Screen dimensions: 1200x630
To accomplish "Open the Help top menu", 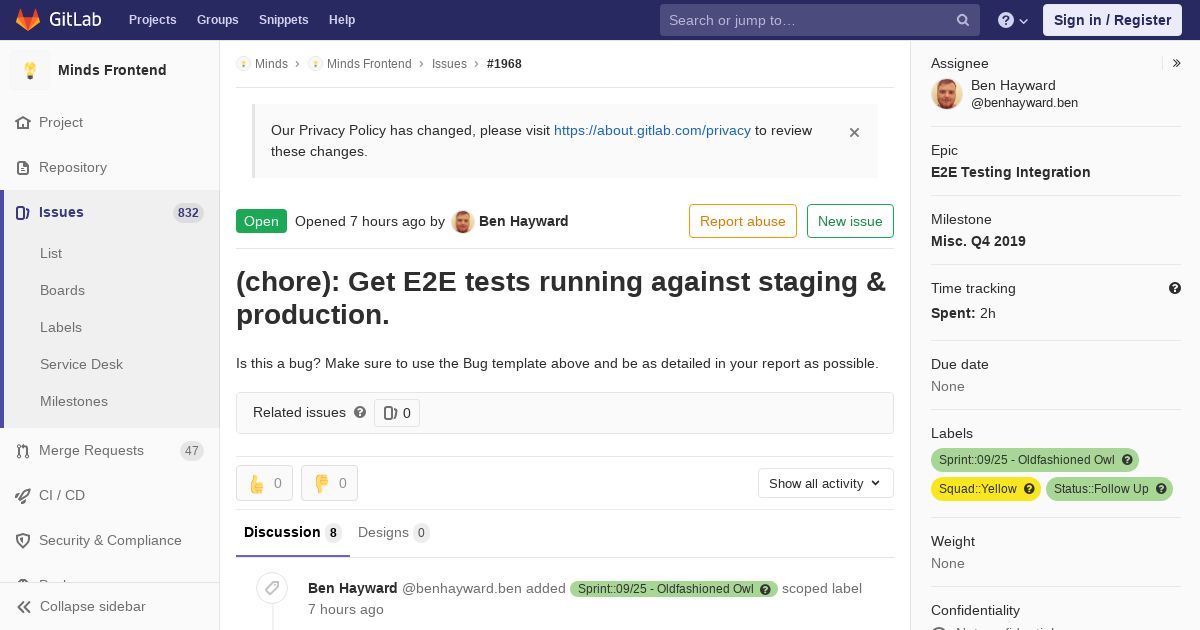I will 342,20.
